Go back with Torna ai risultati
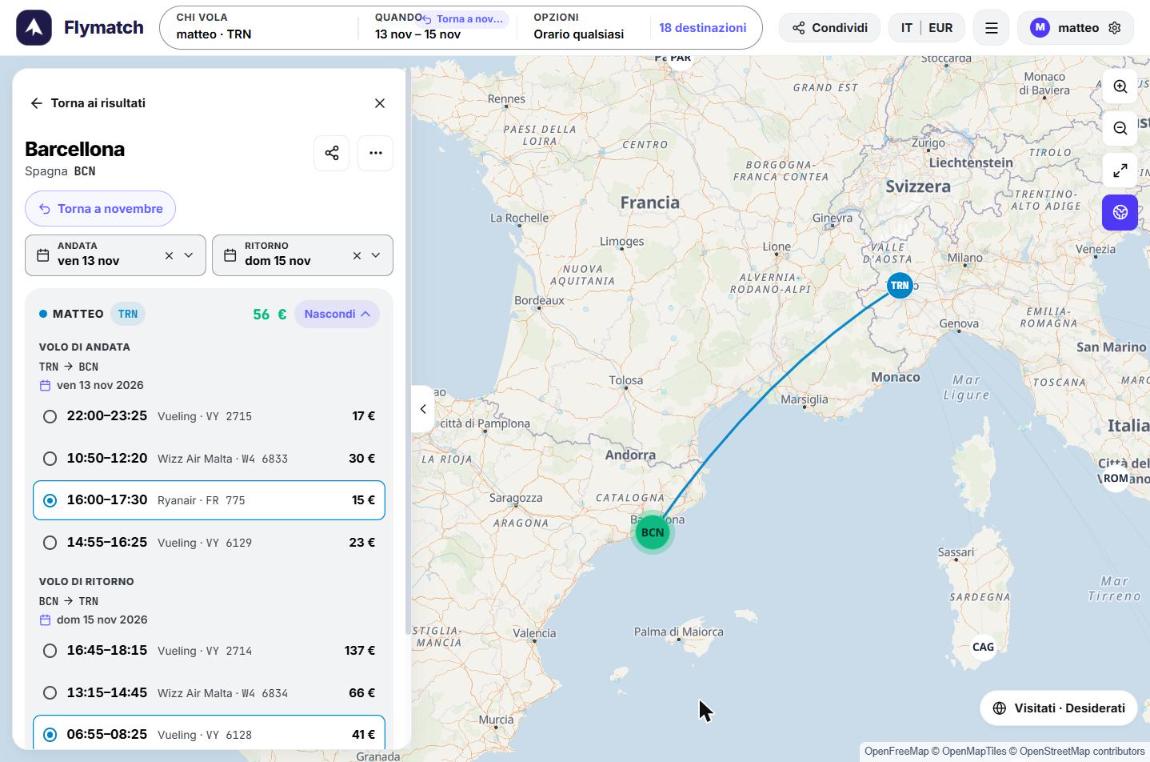 (87, 103)
